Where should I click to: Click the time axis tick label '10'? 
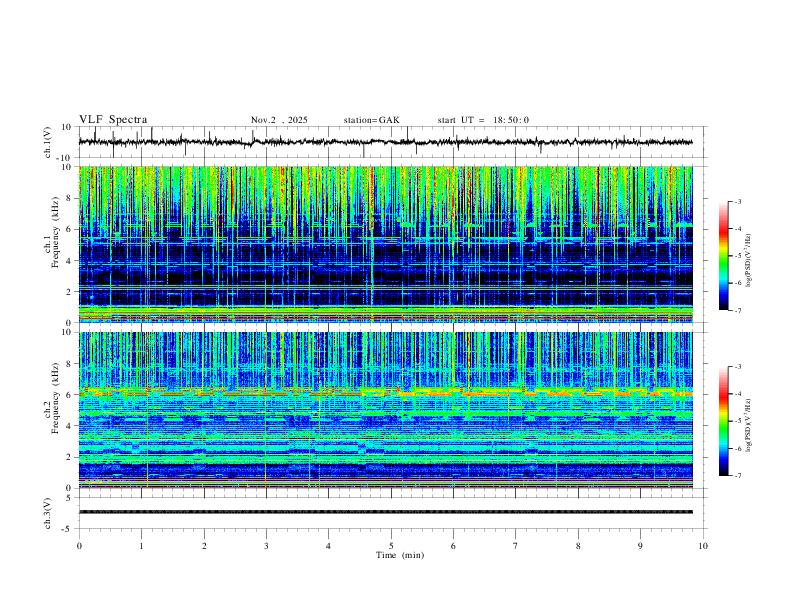[703, 546]
